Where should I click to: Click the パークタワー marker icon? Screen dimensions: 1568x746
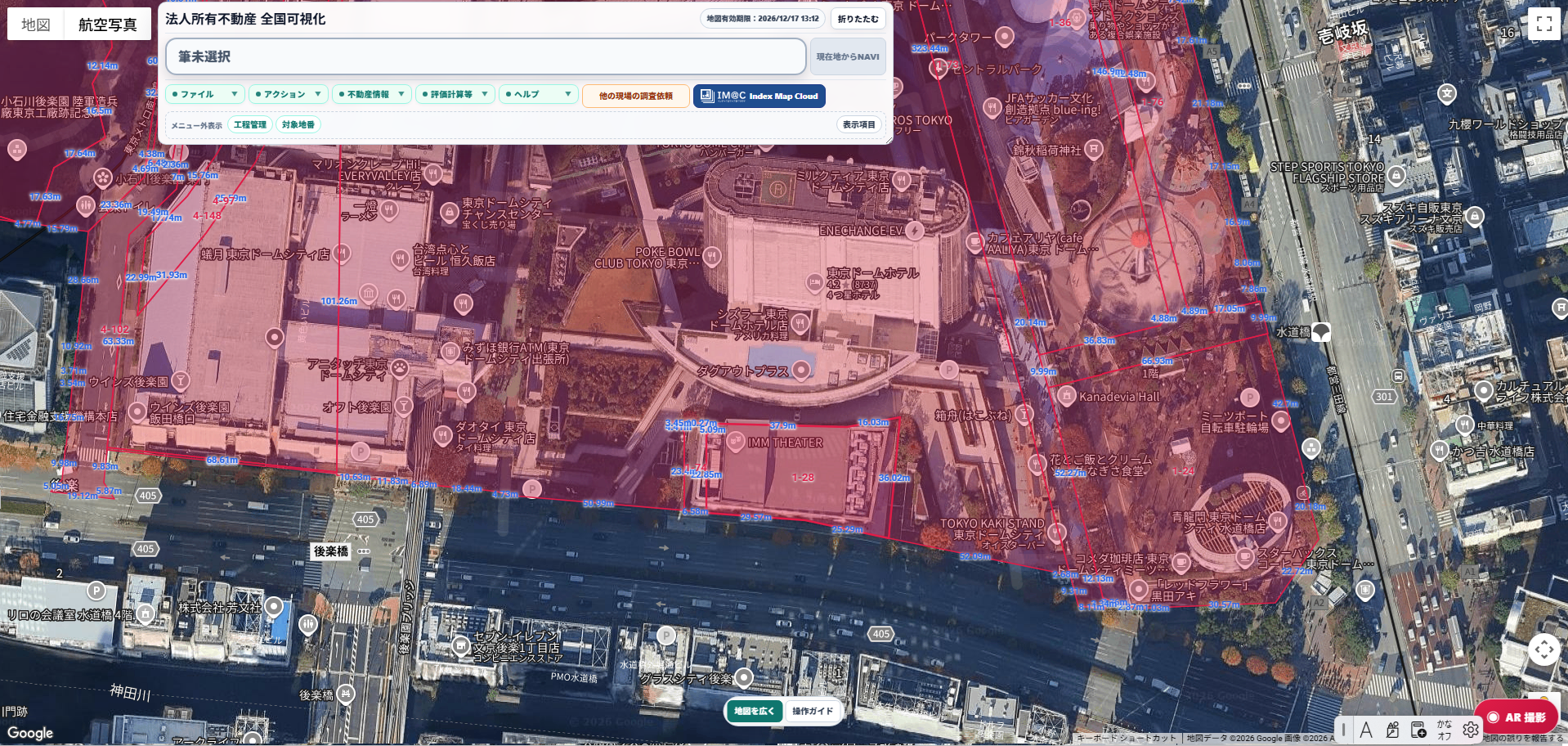pos(1005,37)
